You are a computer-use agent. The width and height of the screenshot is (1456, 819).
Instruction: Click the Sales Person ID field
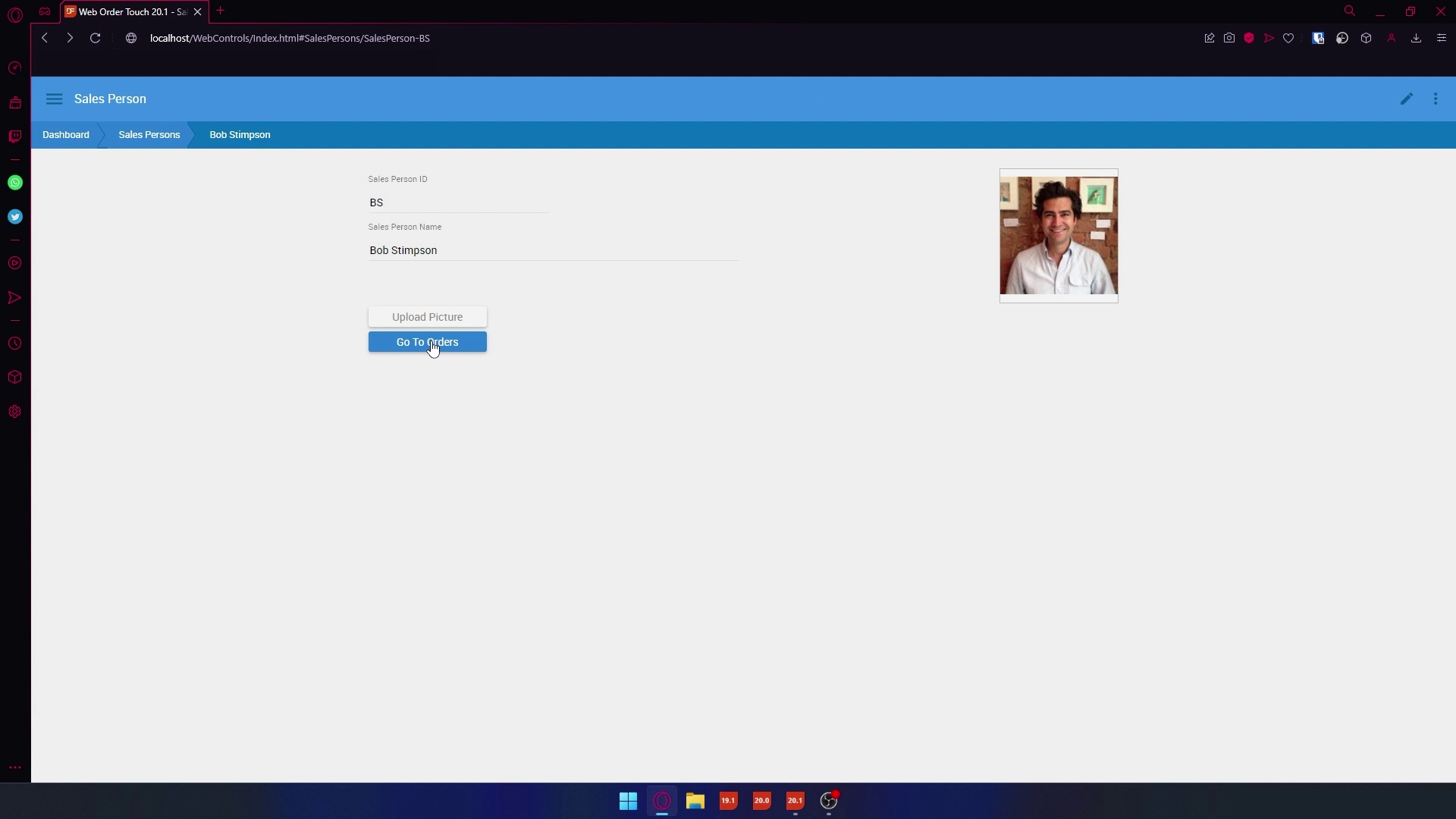(458, 202)
